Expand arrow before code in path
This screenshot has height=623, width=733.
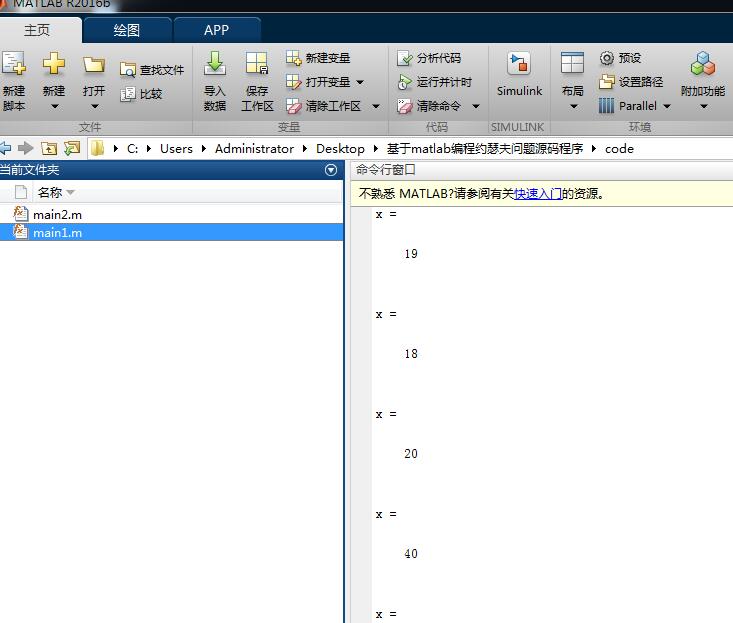(x=594, y=149)
